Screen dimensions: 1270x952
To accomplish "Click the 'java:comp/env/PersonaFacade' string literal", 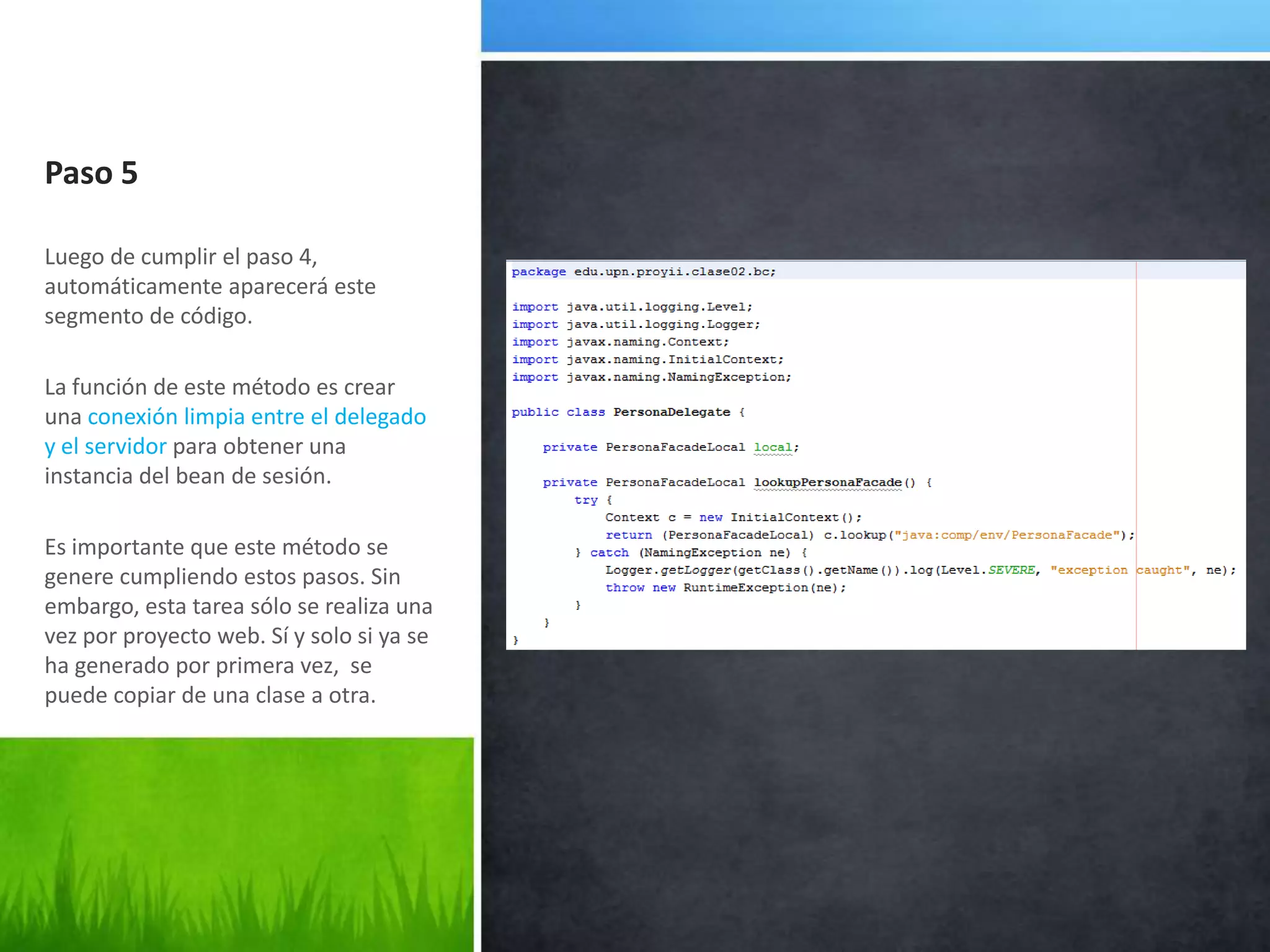I will tap(1007, 535).
